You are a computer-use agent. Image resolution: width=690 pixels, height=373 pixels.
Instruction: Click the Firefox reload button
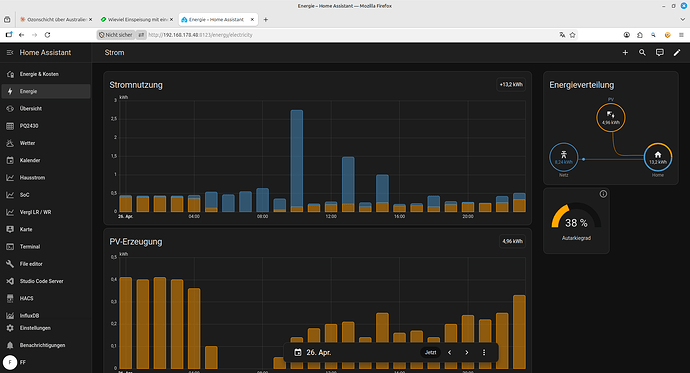pos(47,35)
